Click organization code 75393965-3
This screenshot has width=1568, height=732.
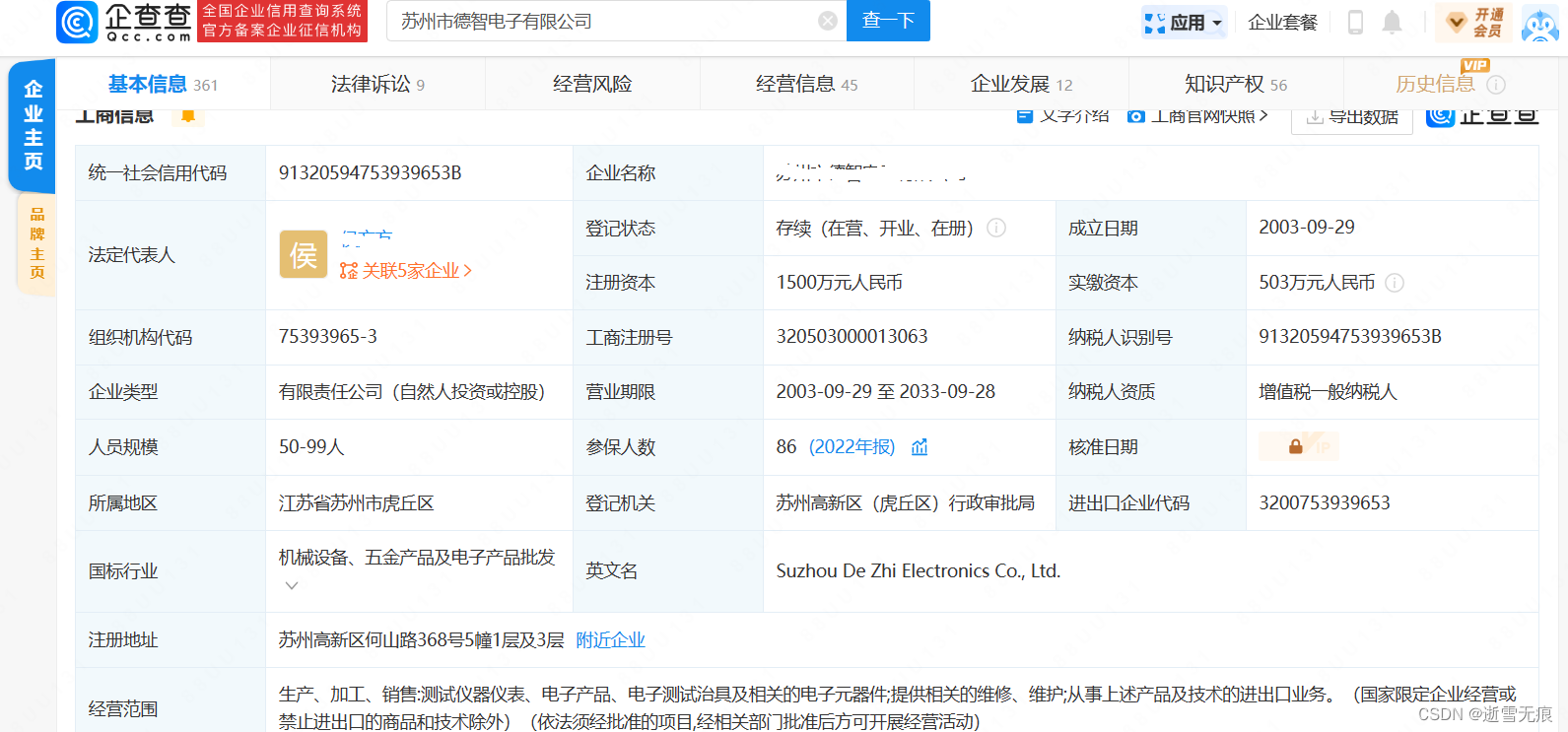[328, 337]
